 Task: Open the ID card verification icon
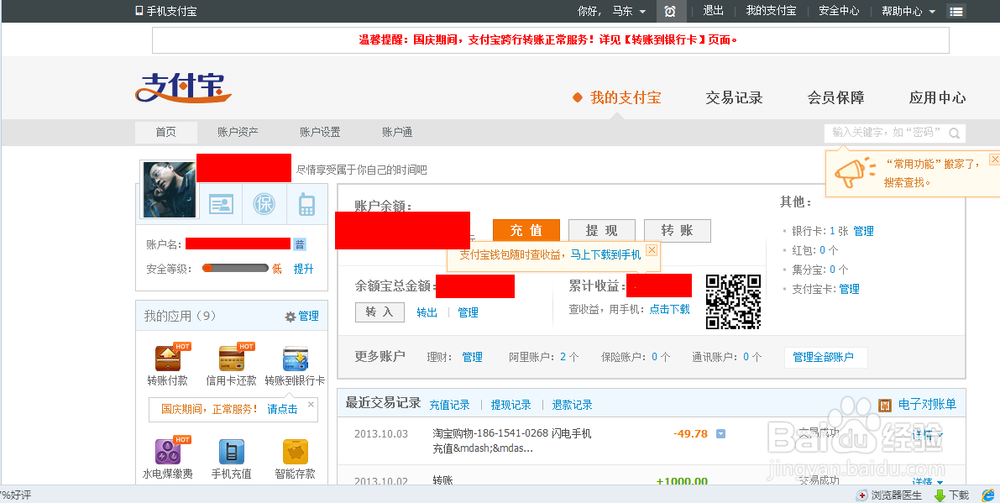coord(221,204)
